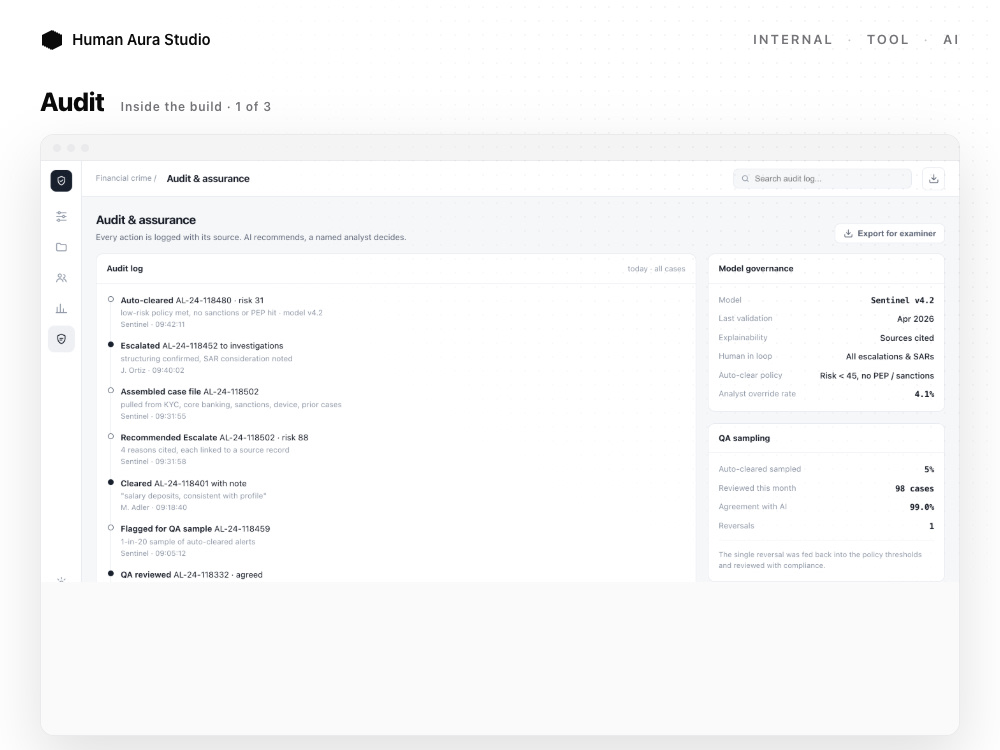Click the Sources cited explainability value
Viewport: 1000px width, 750px height.
pyautogui.click(x=907, y=338)
